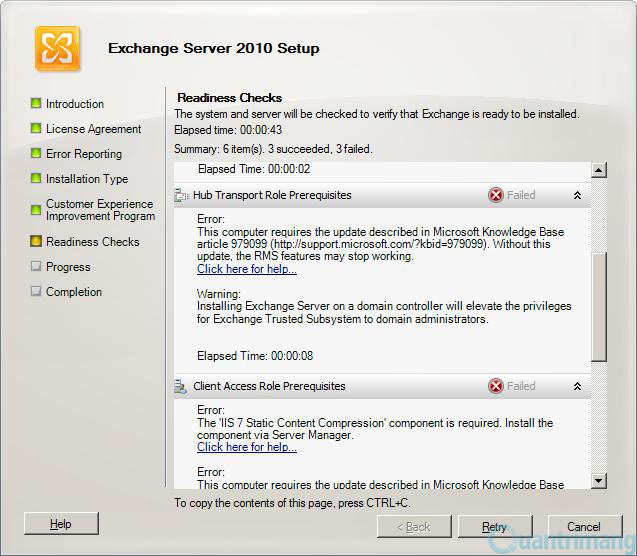This screenshot has height=556, width=637.
Task: Click the green Installation Type step indicator
Action: [x=36, y=178]
